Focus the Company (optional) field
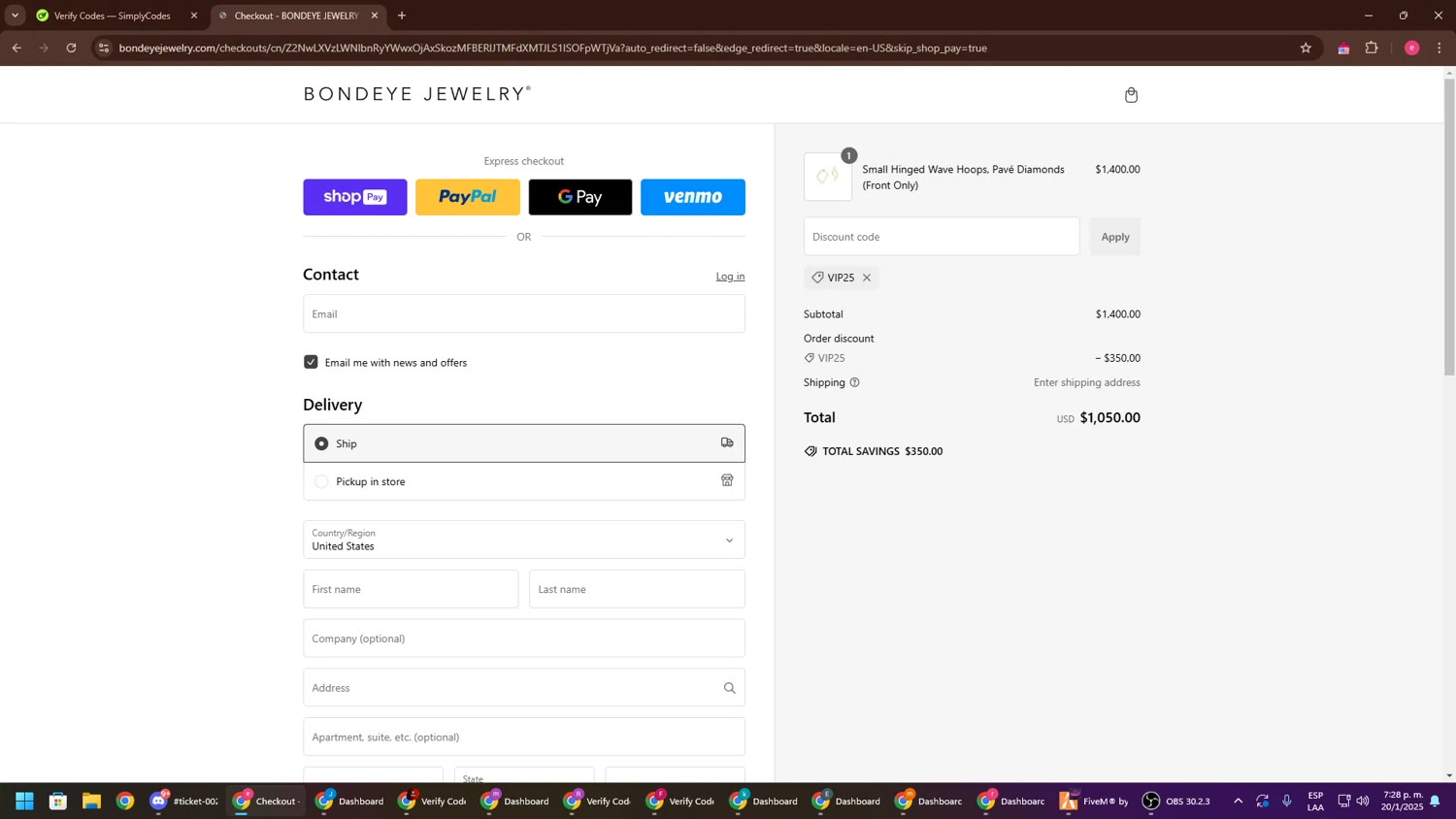1456x819 pixels. pos(524,639)
